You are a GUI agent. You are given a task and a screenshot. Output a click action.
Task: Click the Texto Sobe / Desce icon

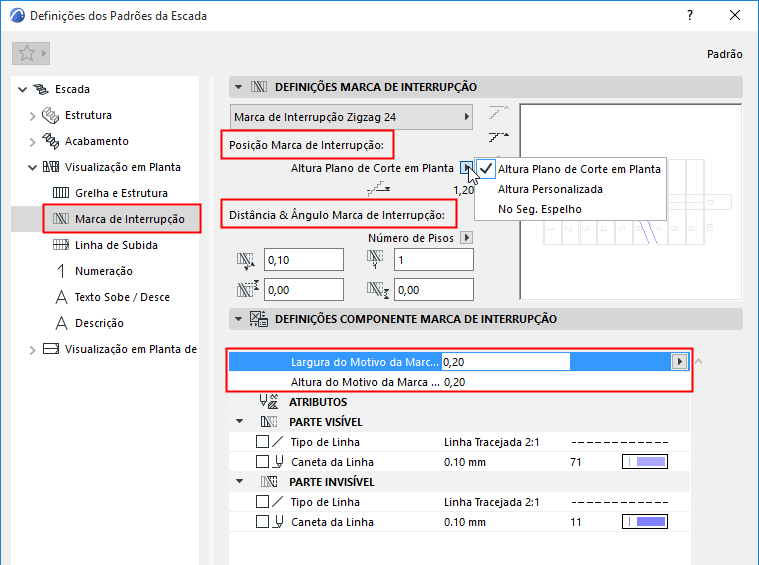pos(61,297)
